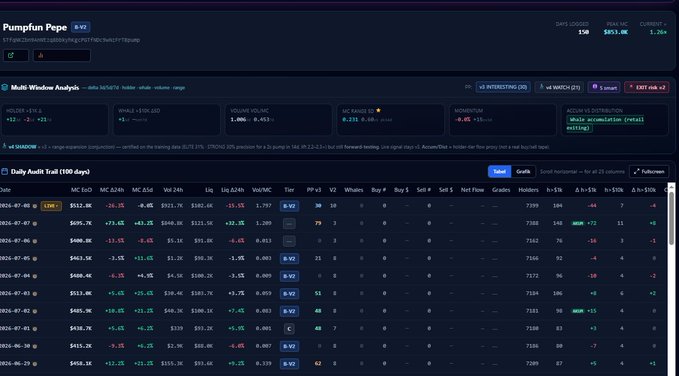Click the dot icon beside date 2026-07-05

click(35, 259)
